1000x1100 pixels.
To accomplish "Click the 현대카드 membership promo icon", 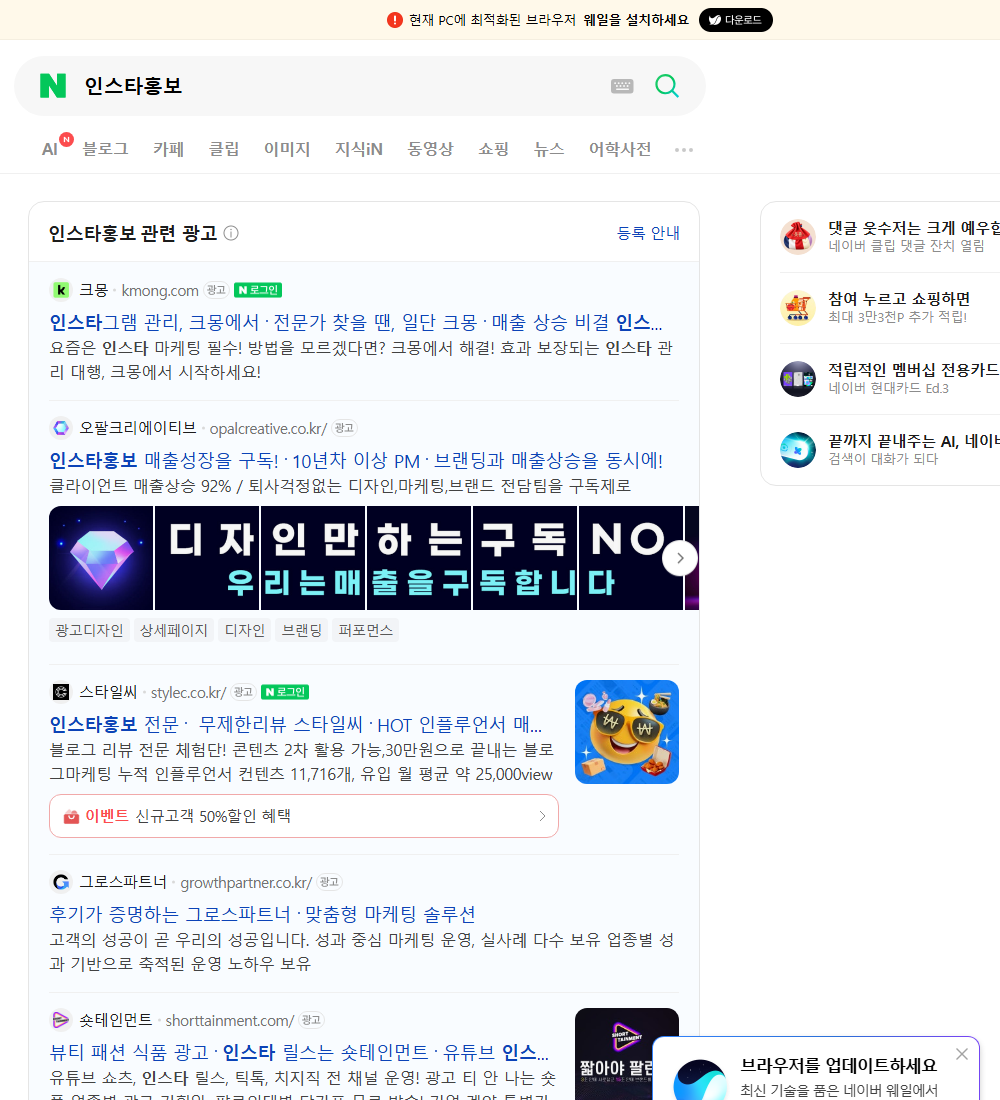I will (x=798, y=379).
